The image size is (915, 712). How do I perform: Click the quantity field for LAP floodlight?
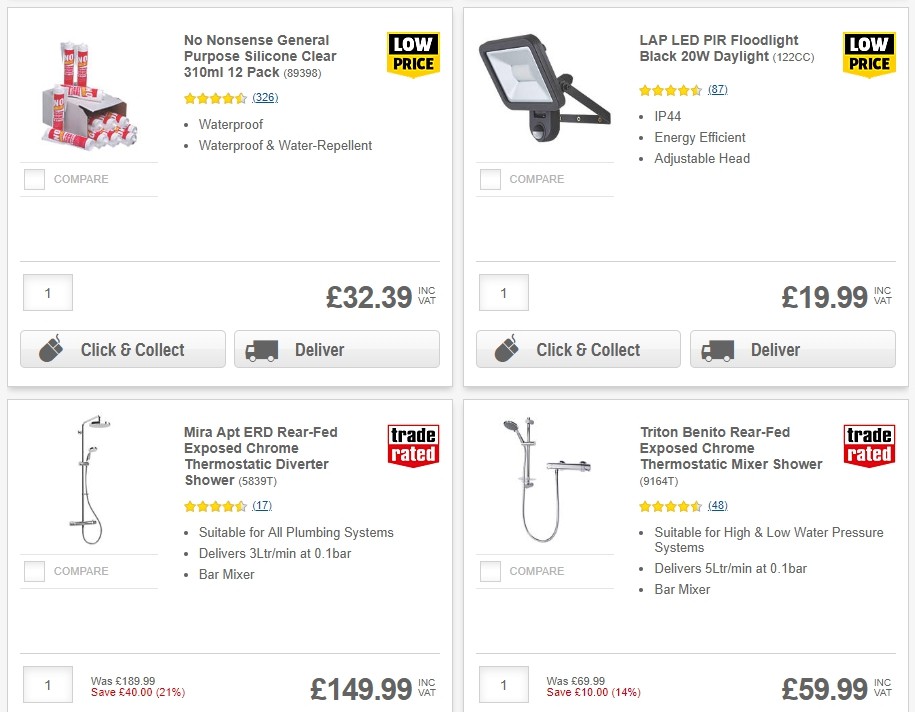pos(503,293)
